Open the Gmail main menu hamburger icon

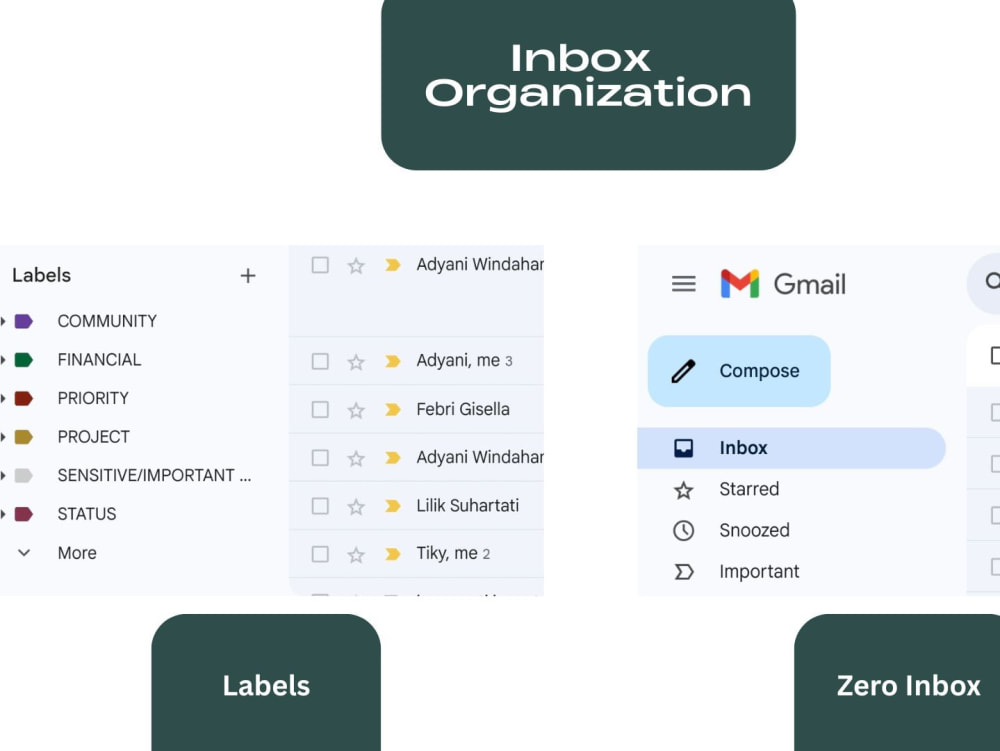pyautogui.click(x=684, y=284)
